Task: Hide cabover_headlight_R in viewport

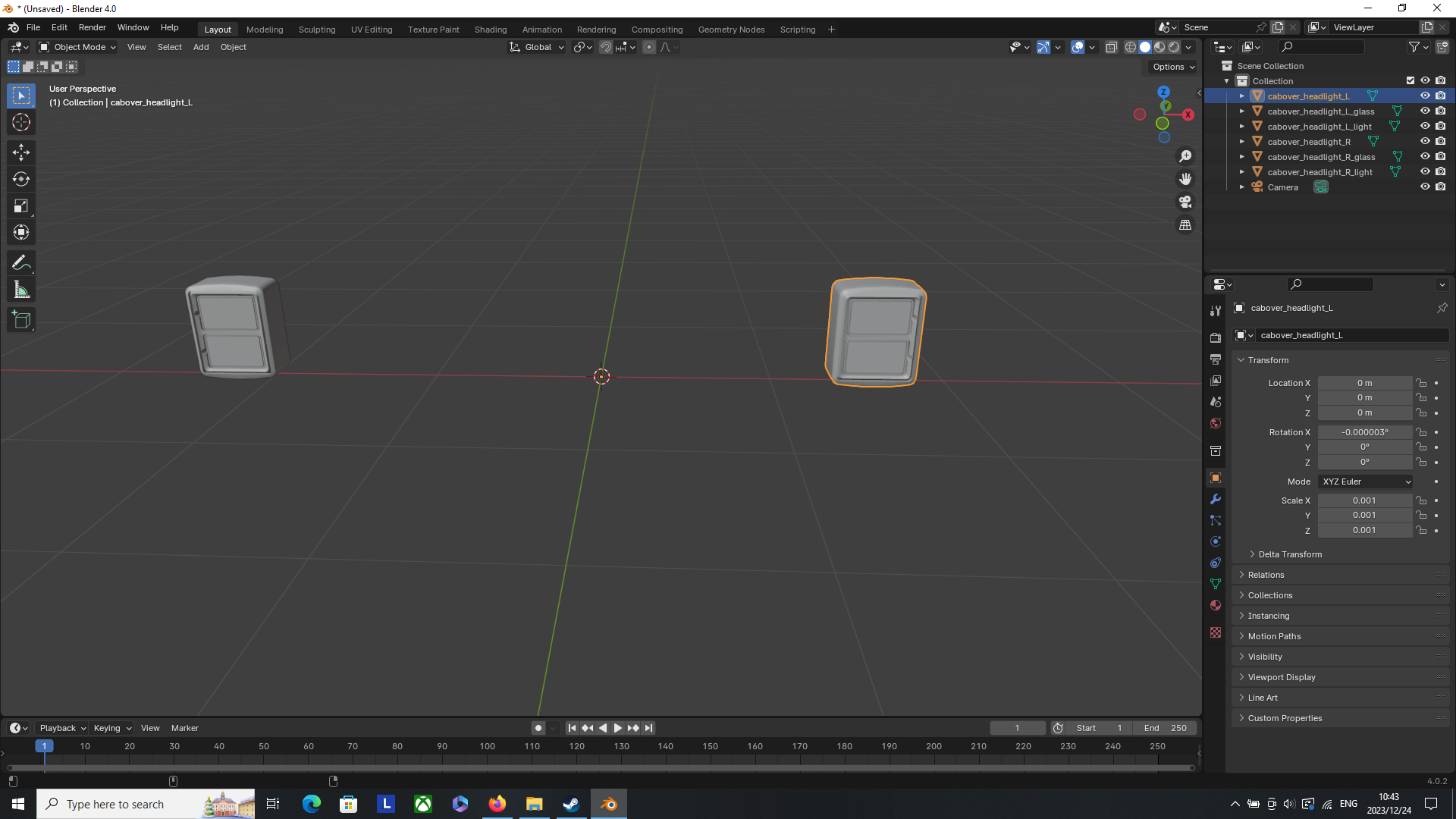Action: pyautogui.click(x=1425, y=141)
